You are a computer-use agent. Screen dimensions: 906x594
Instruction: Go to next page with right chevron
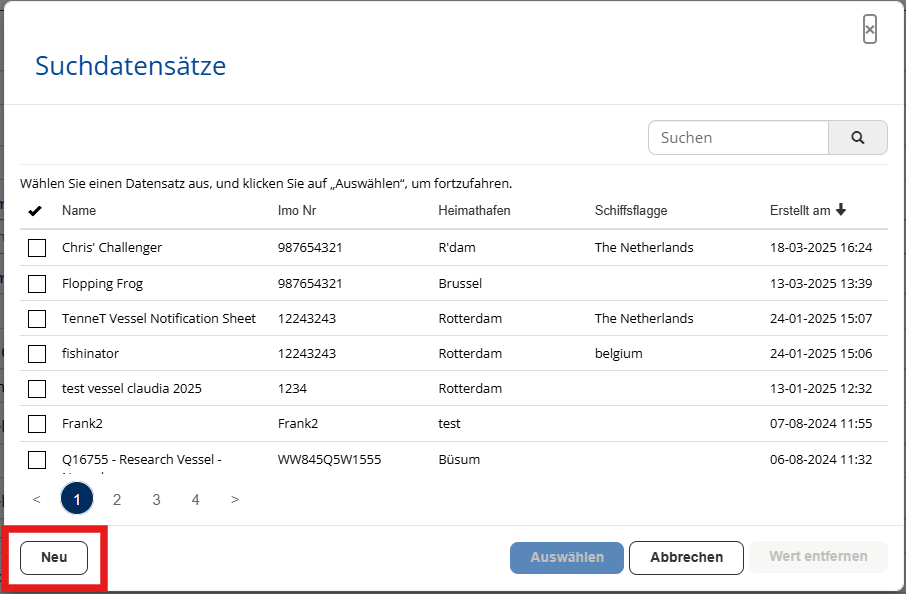tap(235, 499)
